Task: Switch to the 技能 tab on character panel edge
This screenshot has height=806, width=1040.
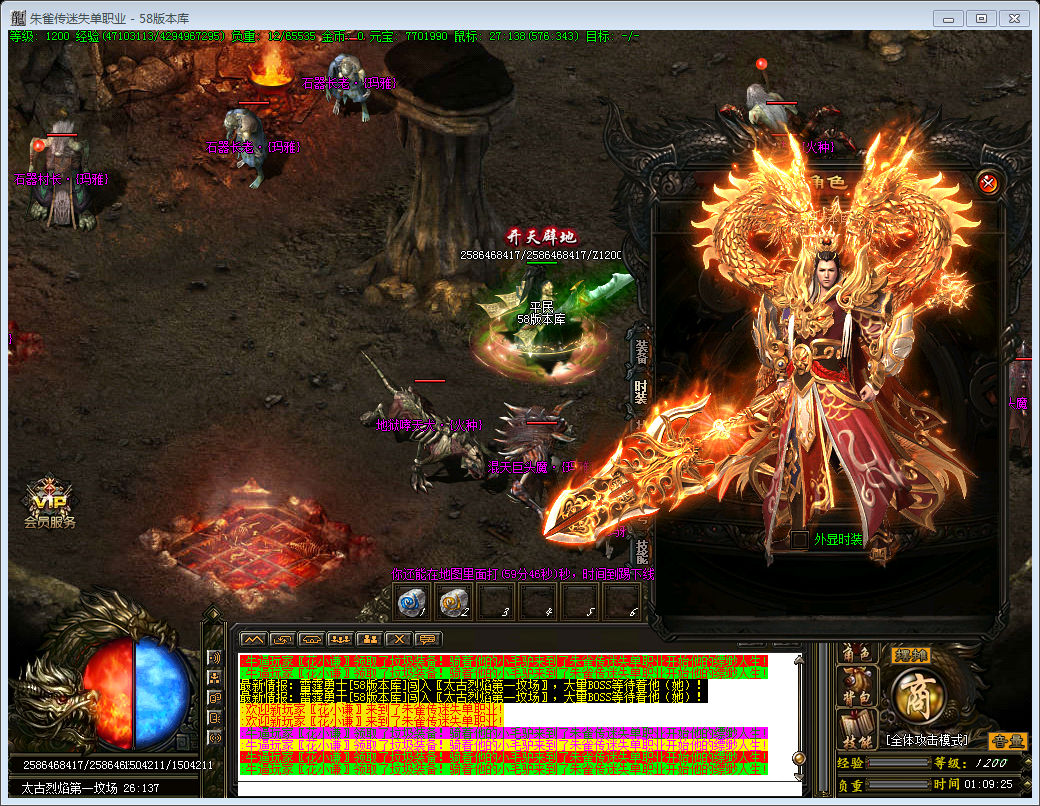Action: click(x=641, y=550)
